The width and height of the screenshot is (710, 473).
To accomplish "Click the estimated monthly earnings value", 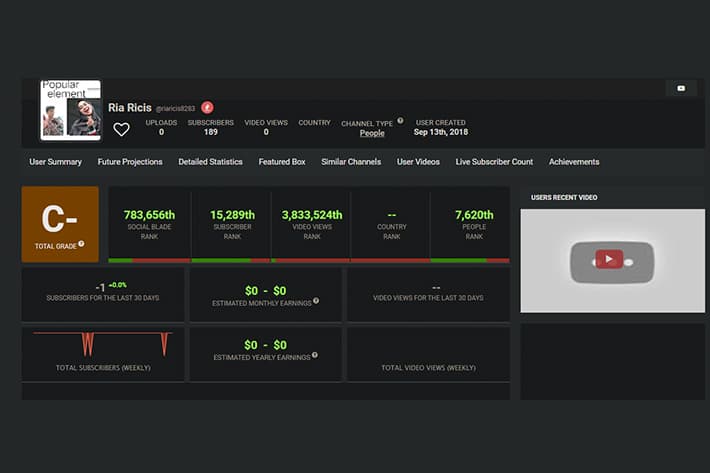I will pos(265,291).
